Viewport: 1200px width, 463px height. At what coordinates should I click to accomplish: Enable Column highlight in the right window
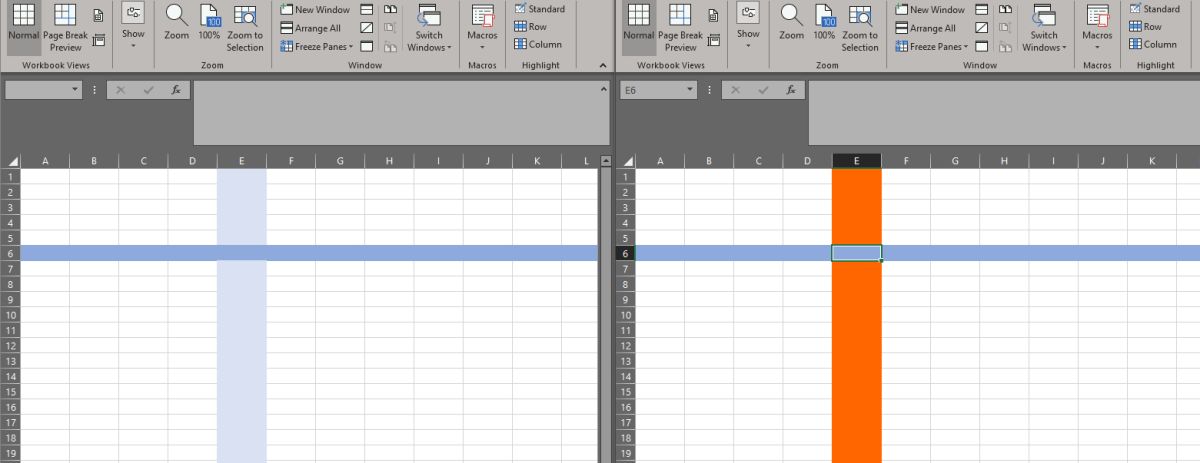click(1153, 44)
